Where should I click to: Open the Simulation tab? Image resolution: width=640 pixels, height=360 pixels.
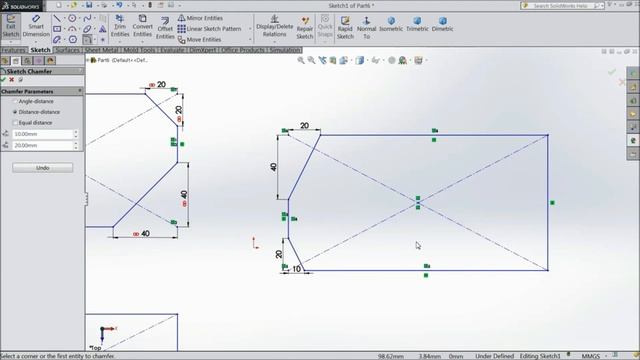pos(285,50)
